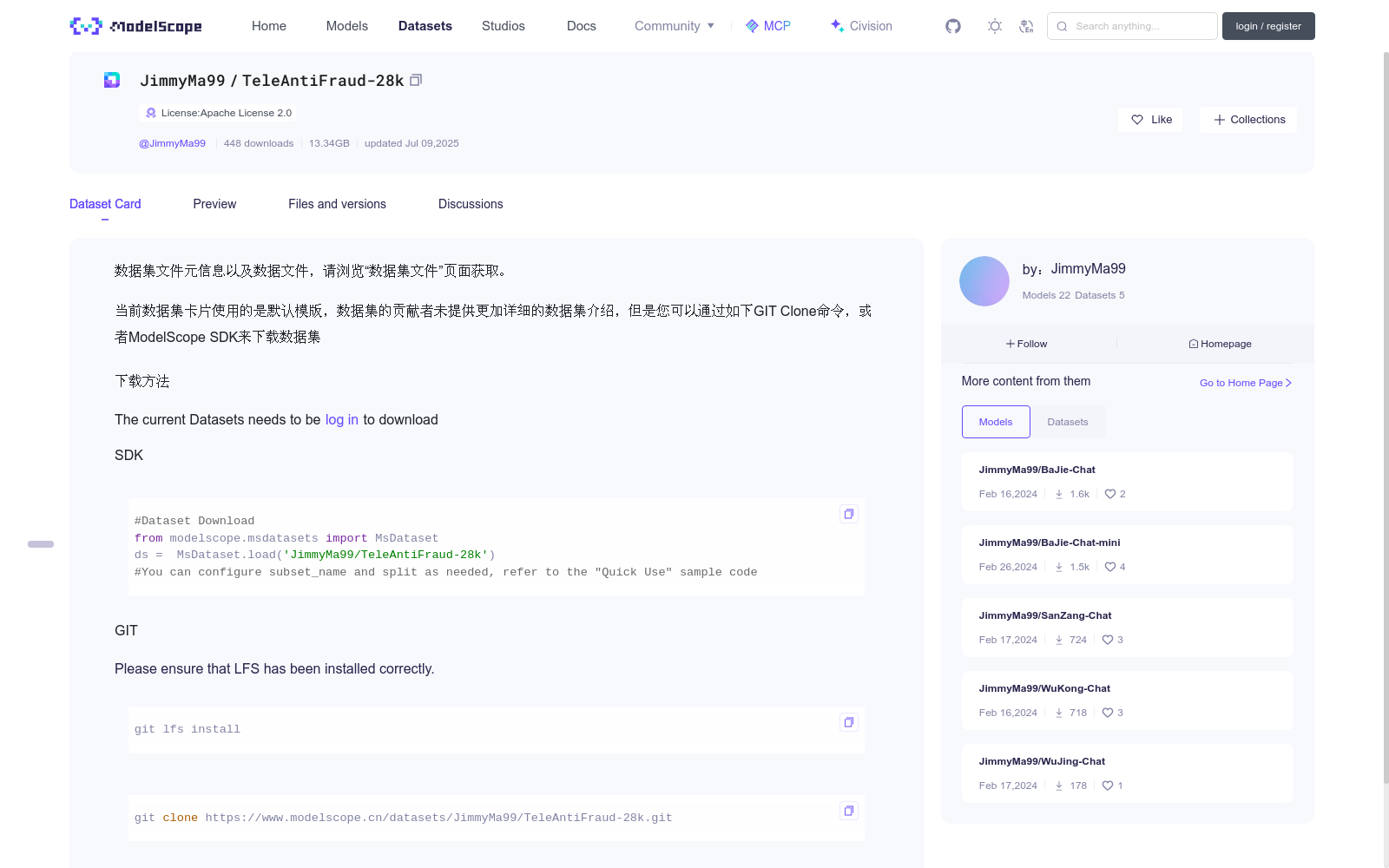
Task: Switch to the Preview tab
Action: point(214,204)
